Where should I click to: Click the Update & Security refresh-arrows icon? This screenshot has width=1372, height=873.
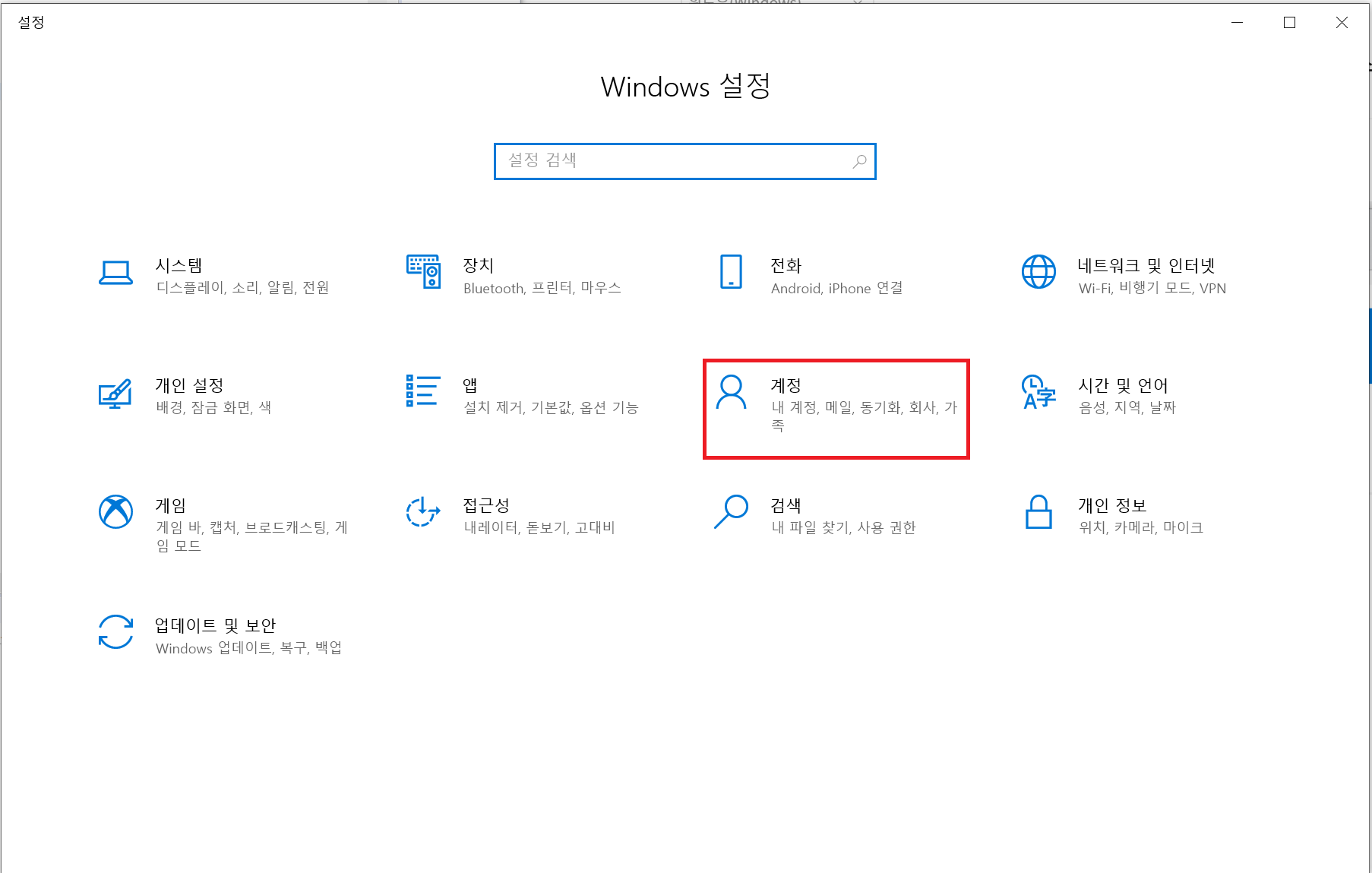click(115, 631)
